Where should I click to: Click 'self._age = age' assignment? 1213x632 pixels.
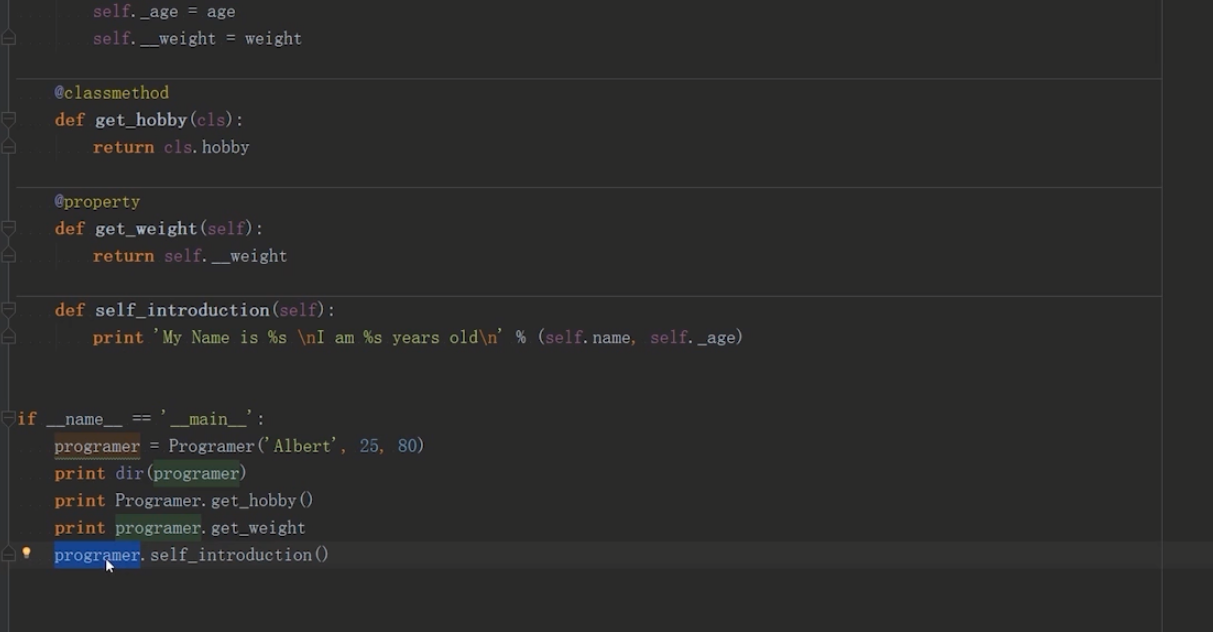tap(164, 12)
